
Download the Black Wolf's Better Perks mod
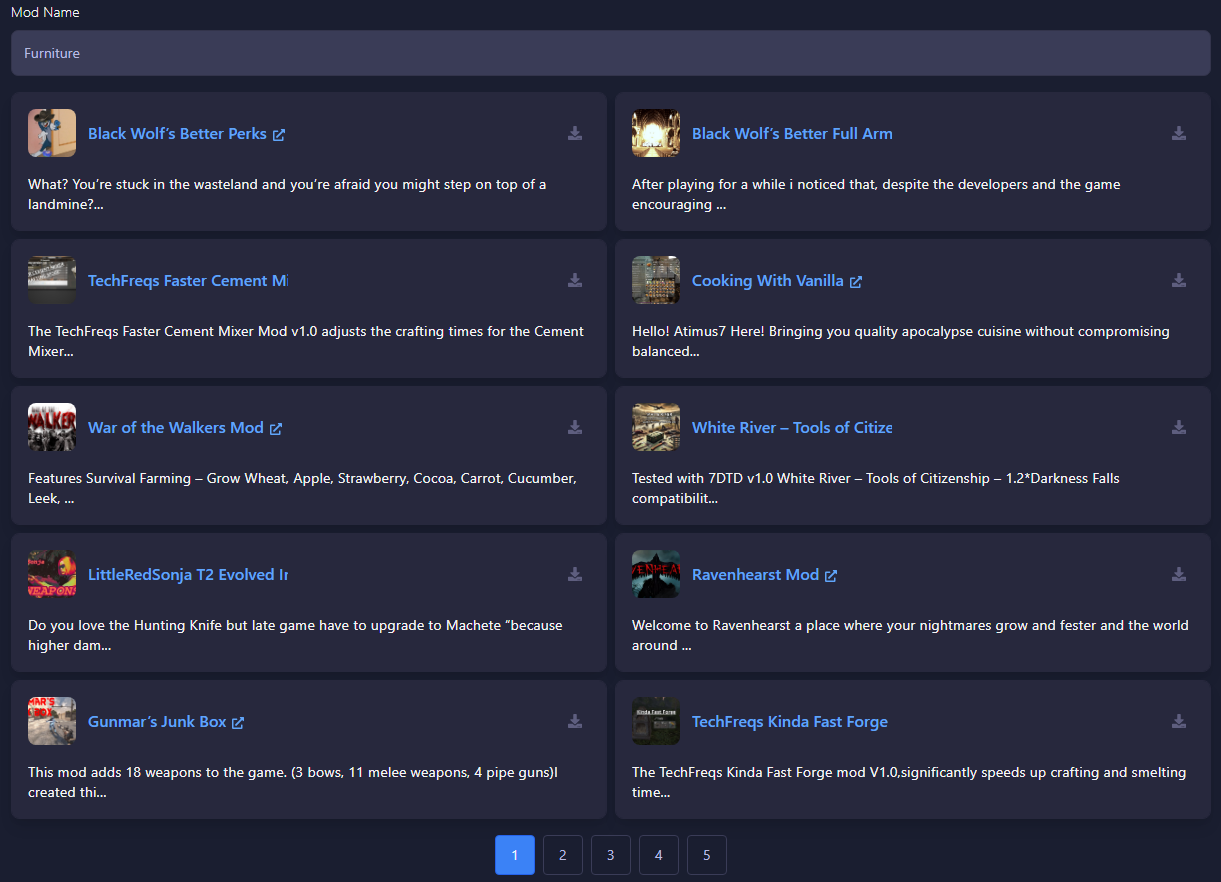[x=575, y=133]
